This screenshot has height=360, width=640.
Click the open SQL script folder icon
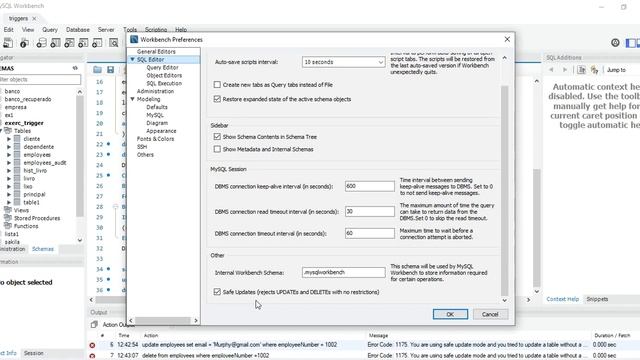pyautogui.click(x=97, y=70)
